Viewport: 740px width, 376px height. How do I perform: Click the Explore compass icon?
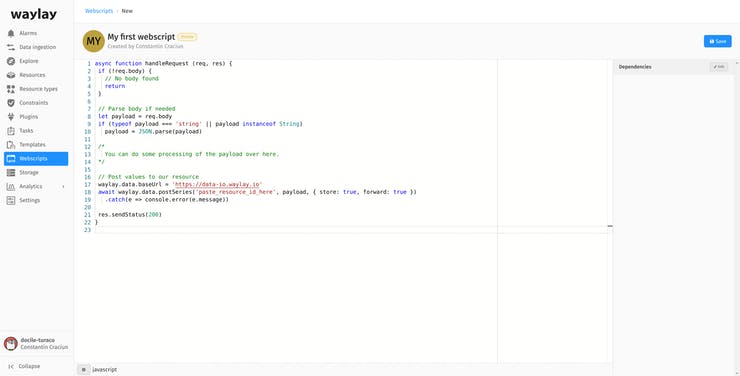11,61
